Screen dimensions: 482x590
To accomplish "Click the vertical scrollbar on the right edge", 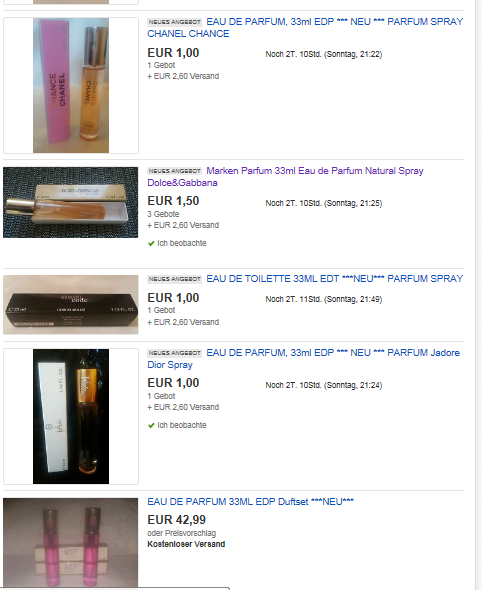I will pos(478,295).
